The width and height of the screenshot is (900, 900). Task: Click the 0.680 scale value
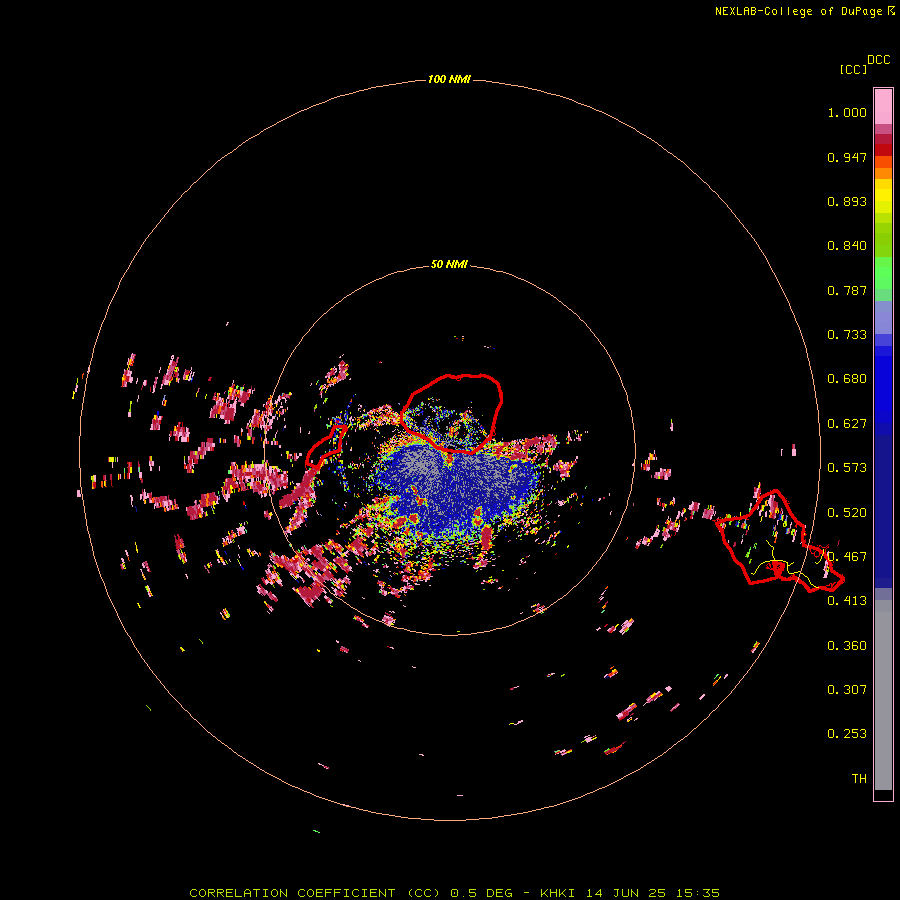(847, 379)
